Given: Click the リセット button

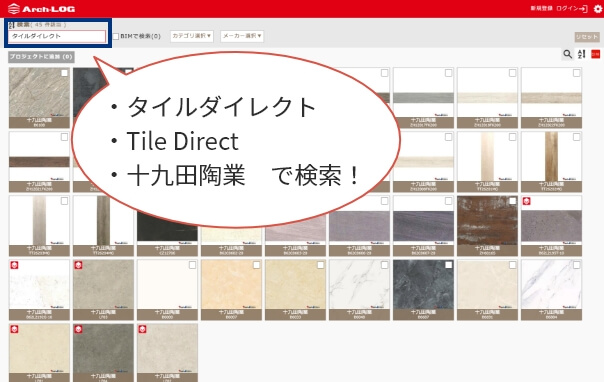Looking at the screenshot, I should pos(587,37).
